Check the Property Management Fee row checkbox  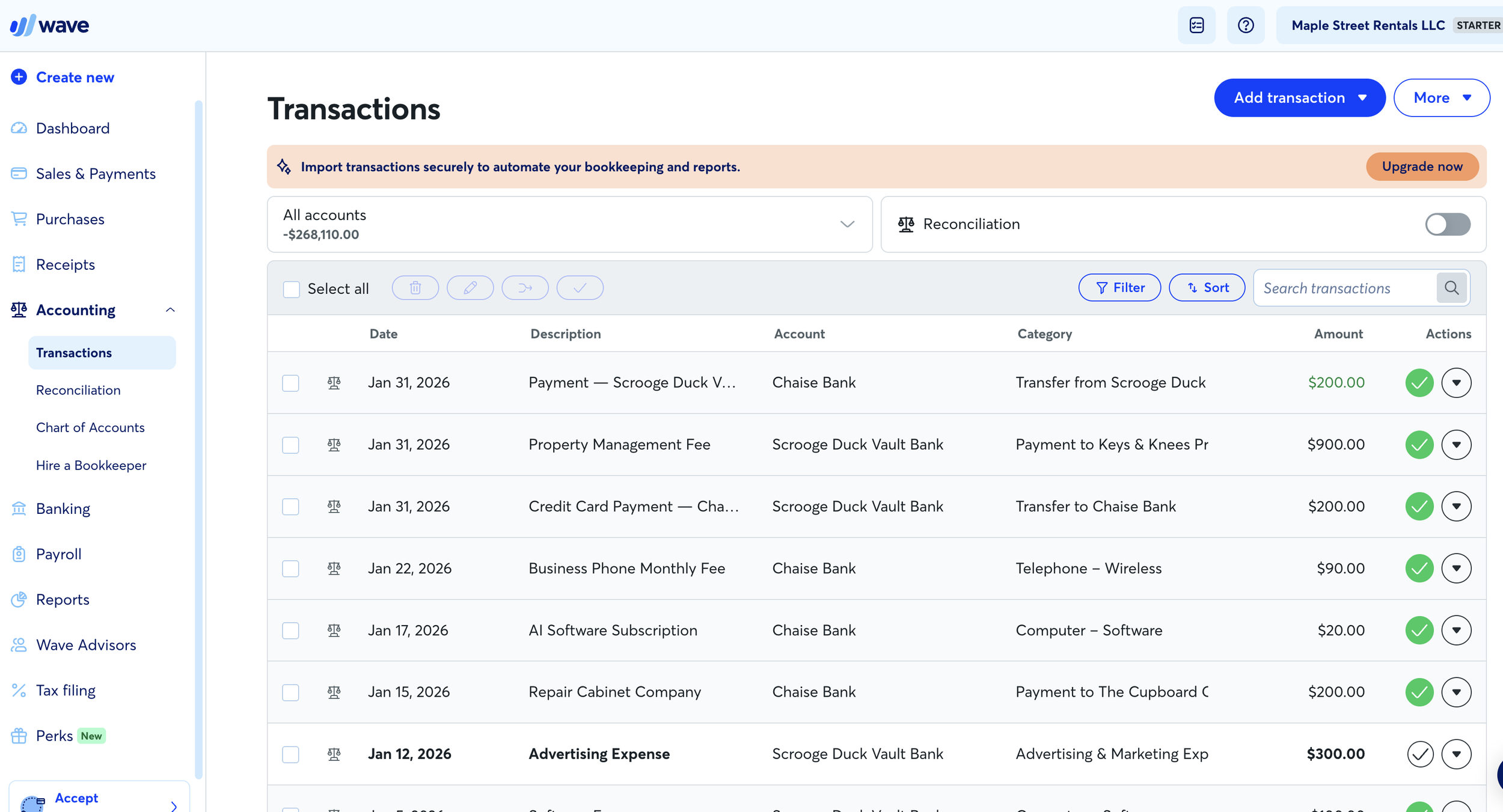(x=291, y=445)
